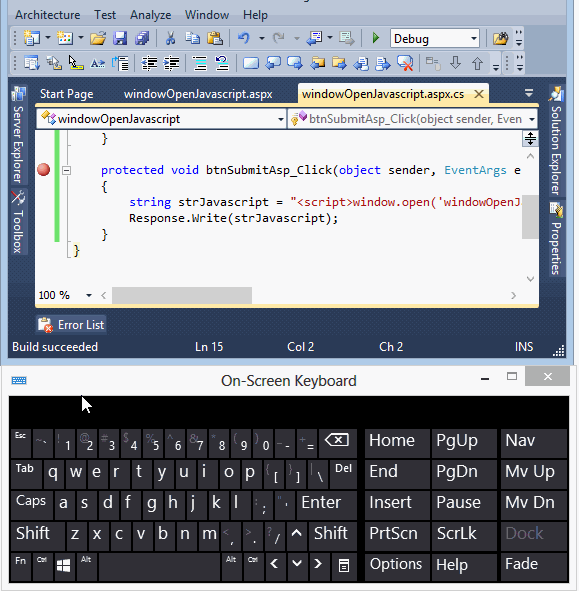Viewport: 579px width, 591px height.
Task: Open the Analyze menu
Action: pyautogui.click(x=150, y=15)
